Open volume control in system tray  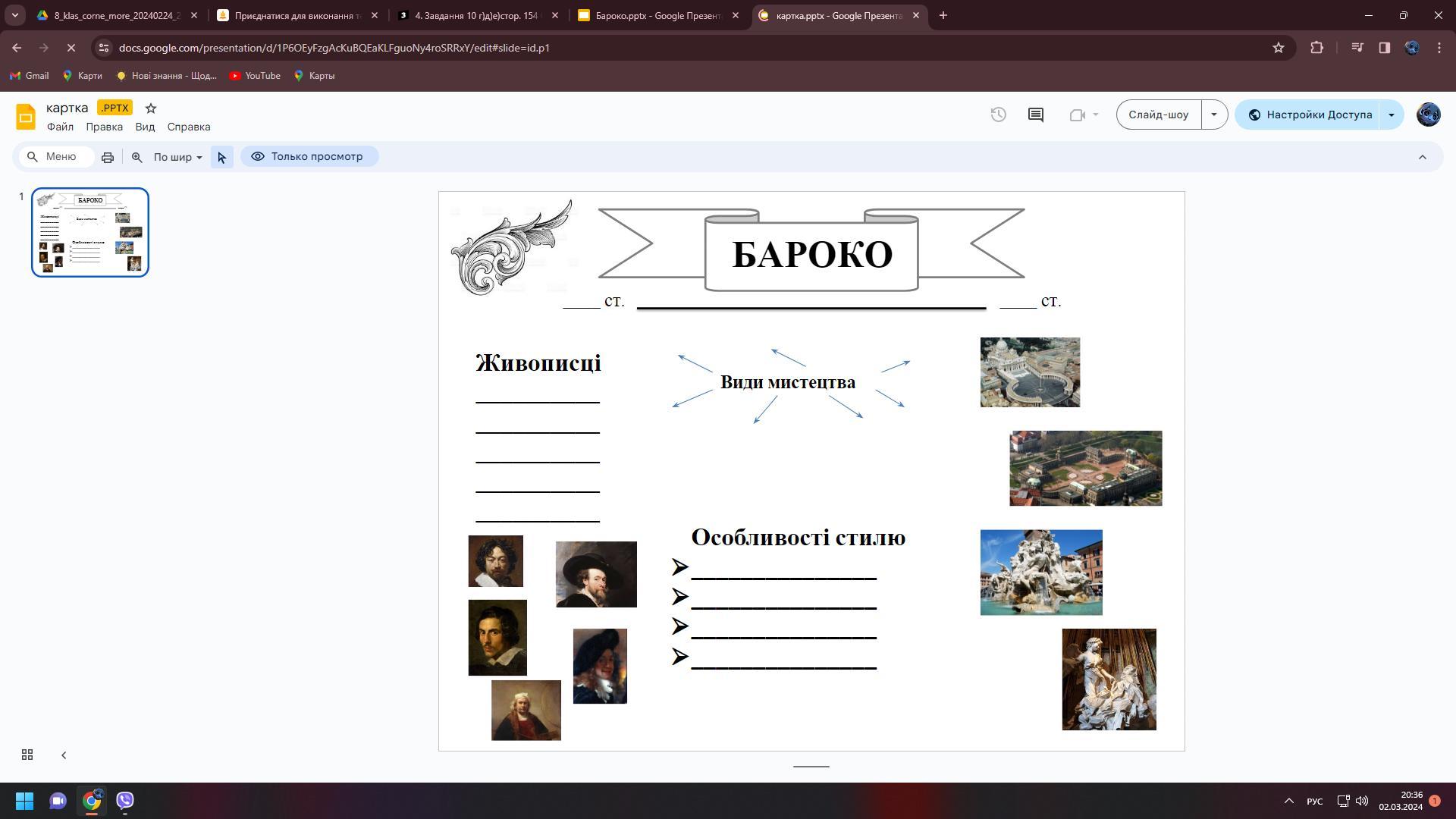click(x=1362, y=801)
